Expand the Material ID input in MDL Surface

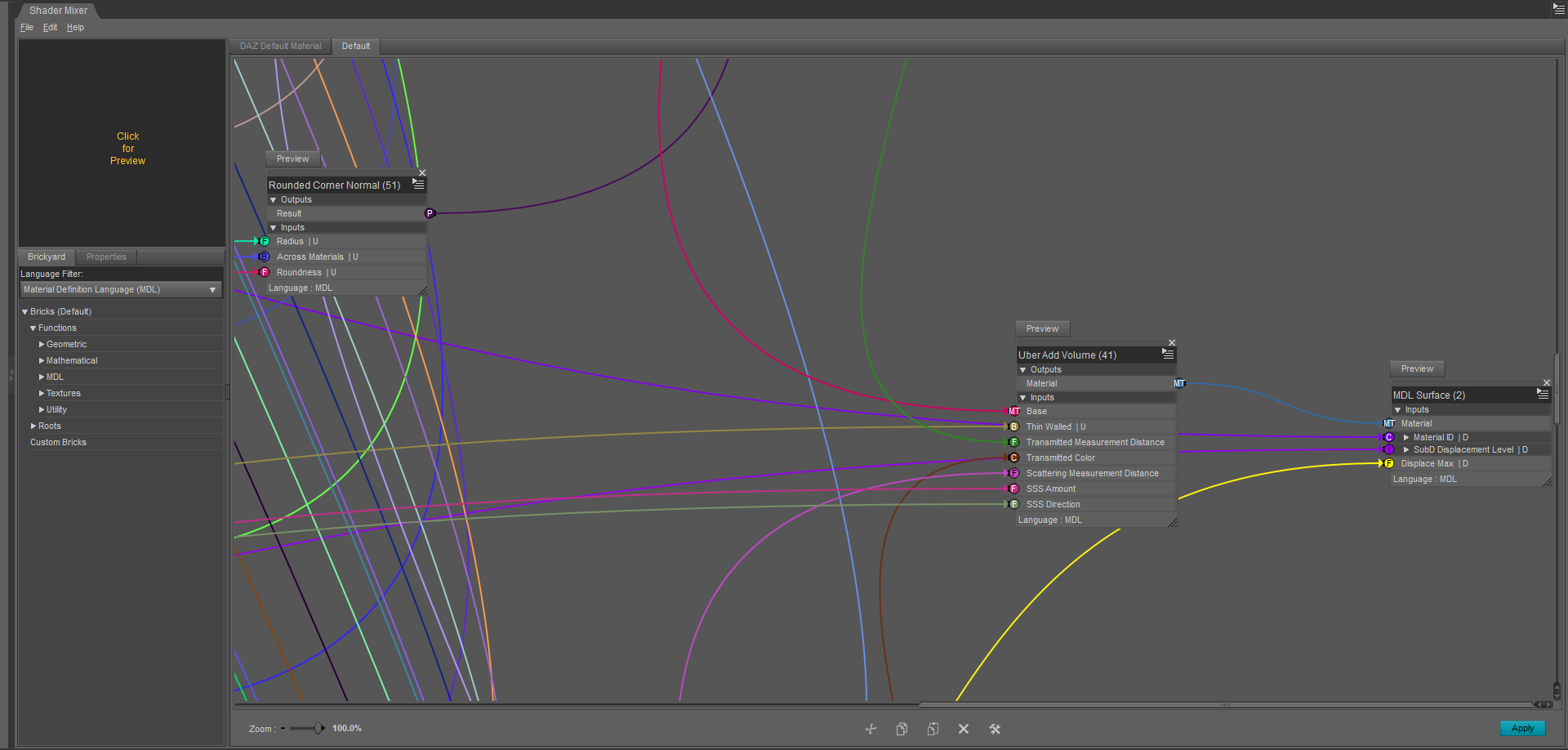(1406, 437)
